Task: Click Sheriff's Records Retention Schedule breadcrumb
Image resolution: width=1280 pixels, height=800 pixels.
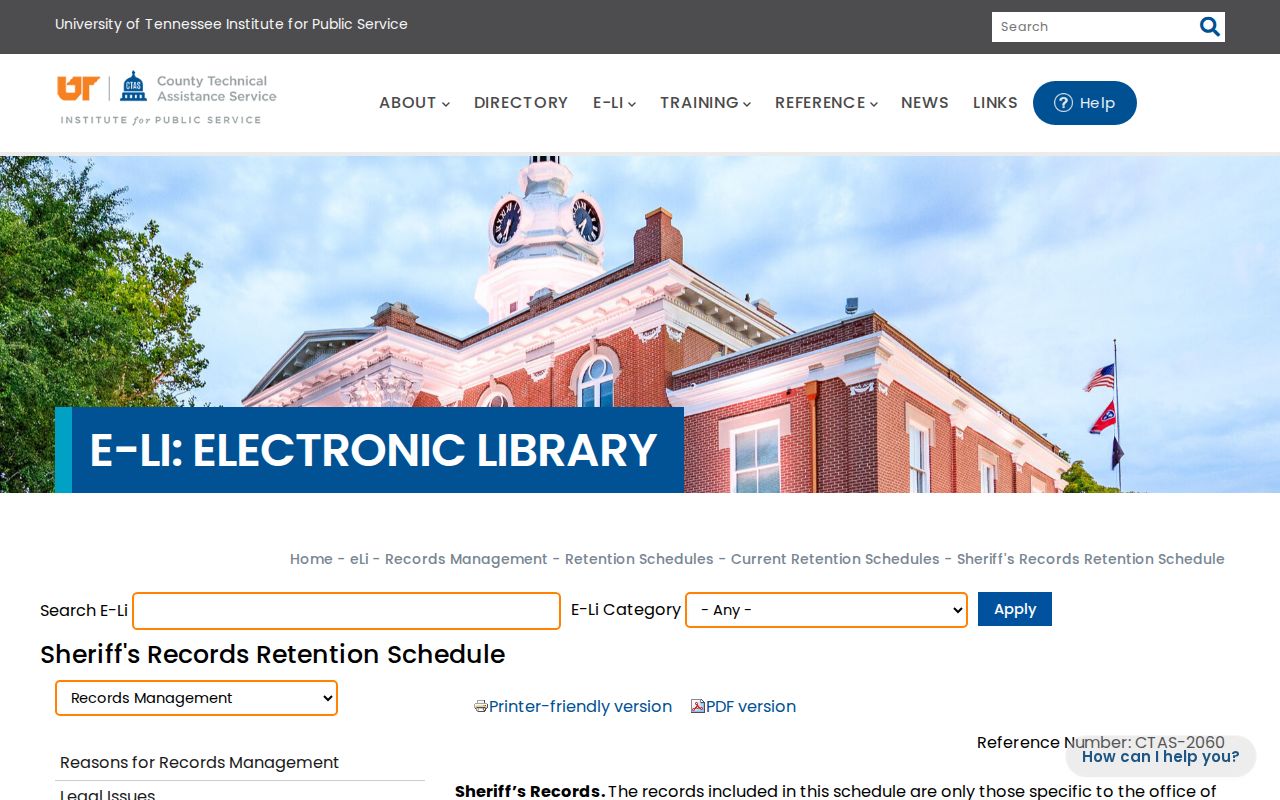Action: click(1091, 559)
